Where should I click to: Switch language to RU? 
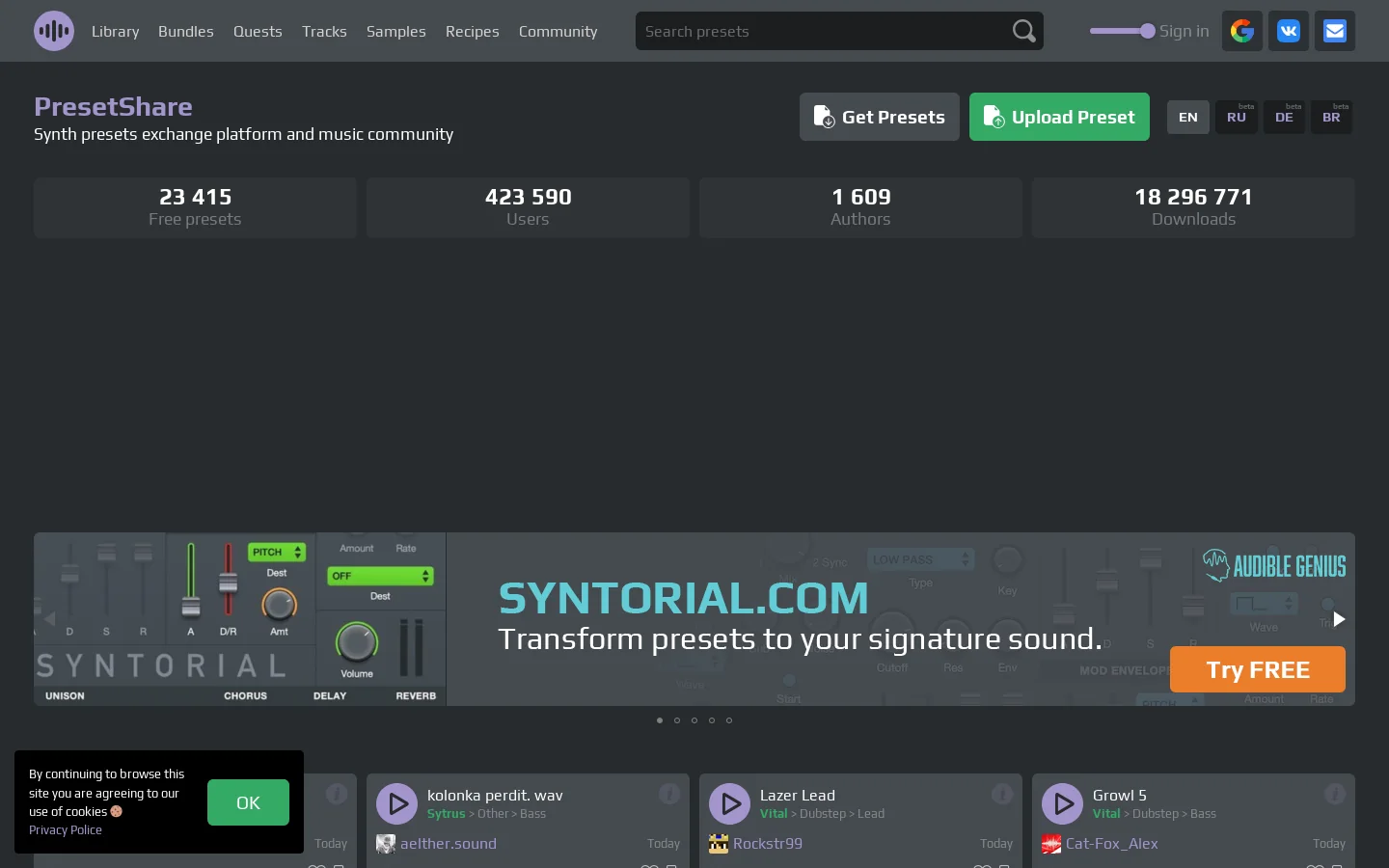click(1237, 117)
